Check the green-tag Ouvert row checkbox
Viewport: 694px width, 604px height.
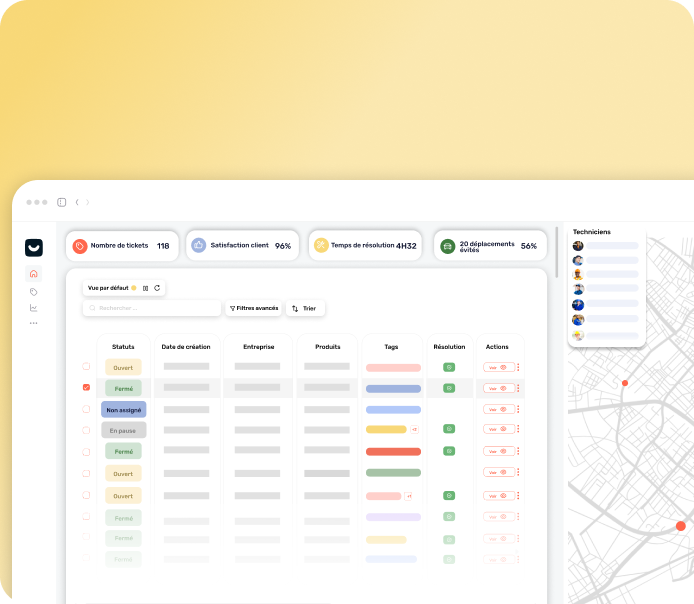(86, 473)
